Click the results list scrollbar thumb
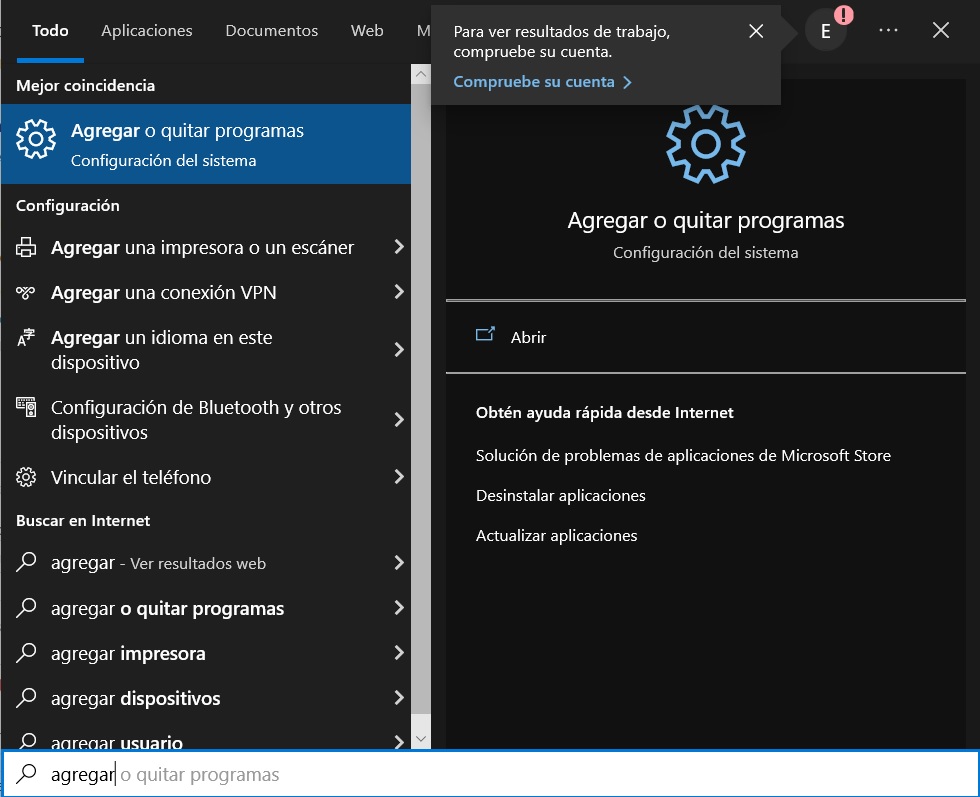Image resolution: width=980 pixels, height=797 pixels. click(x=421, y=400)
